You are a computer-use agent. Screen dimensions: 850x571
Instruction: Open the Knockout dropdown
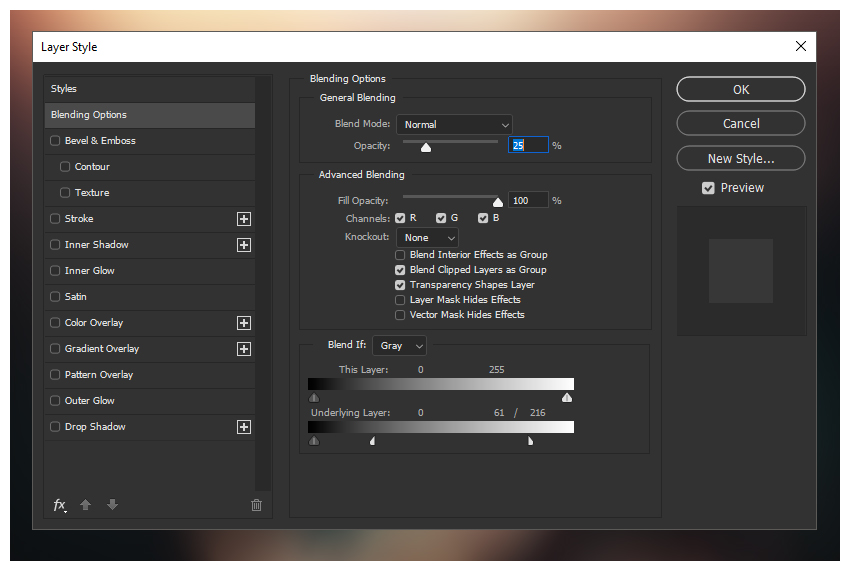(427, 238)
